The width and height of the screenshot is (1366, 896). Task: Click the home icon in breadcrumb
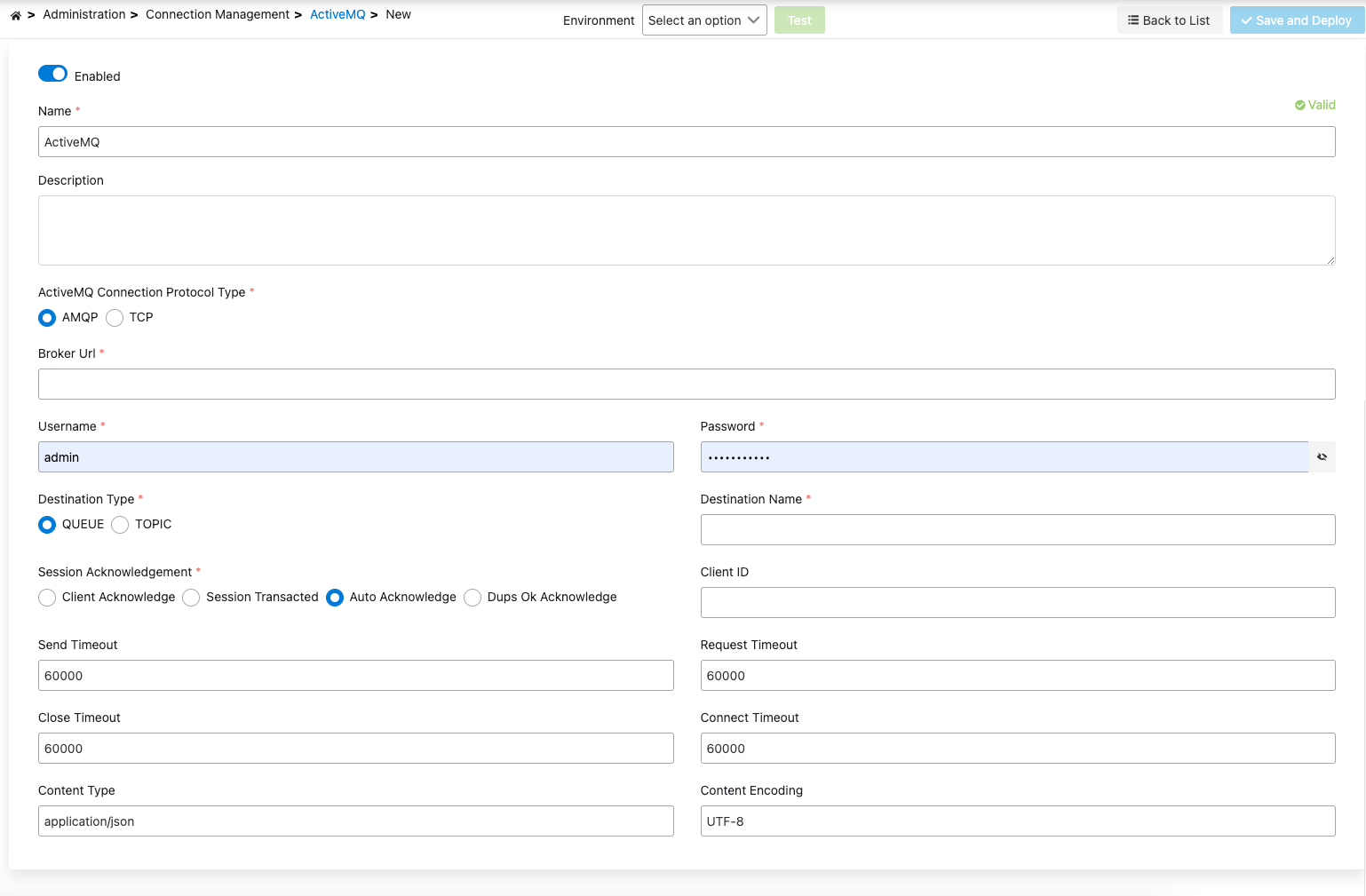pyautogui.click(x=15, y=15)
